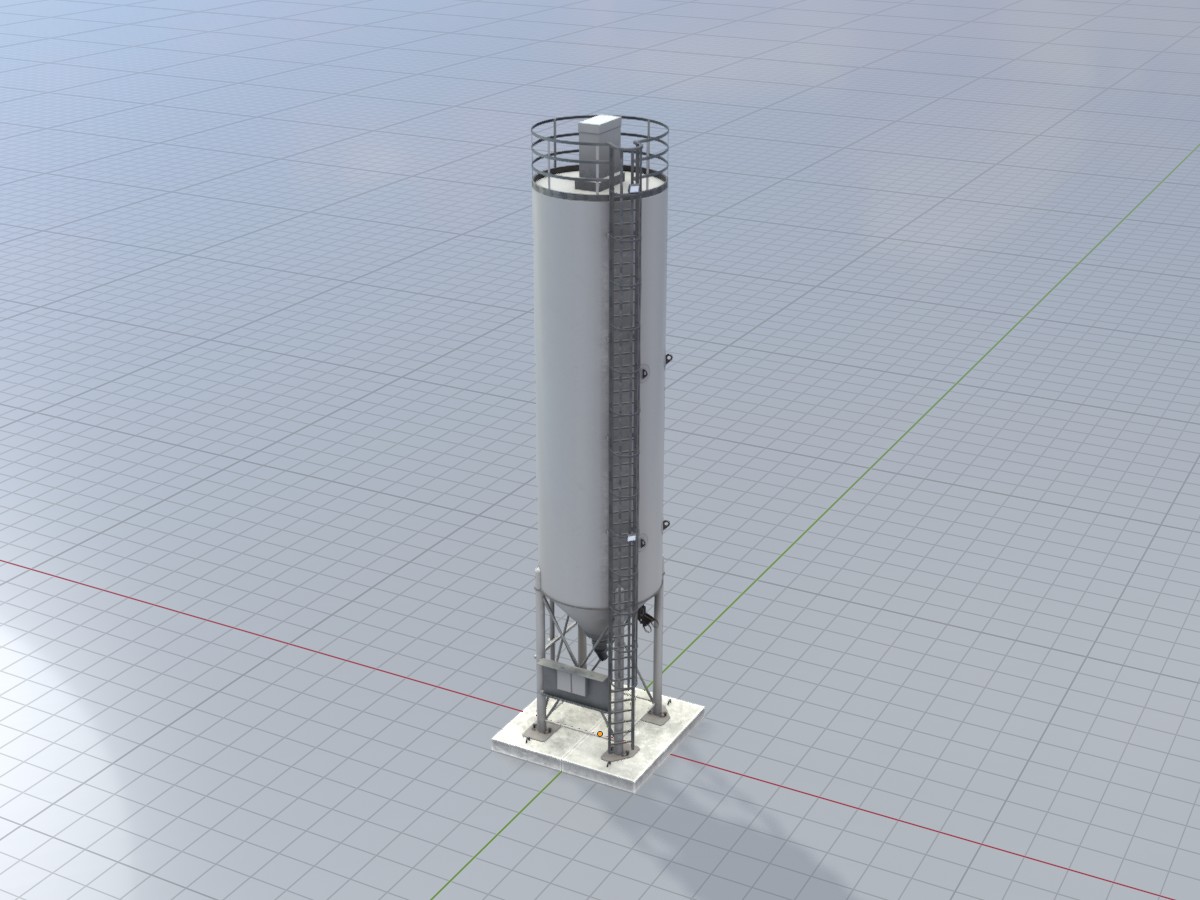The image size is (1200, 900).
Task: Select the small white tag on the ladder
Action: (632, 538)
